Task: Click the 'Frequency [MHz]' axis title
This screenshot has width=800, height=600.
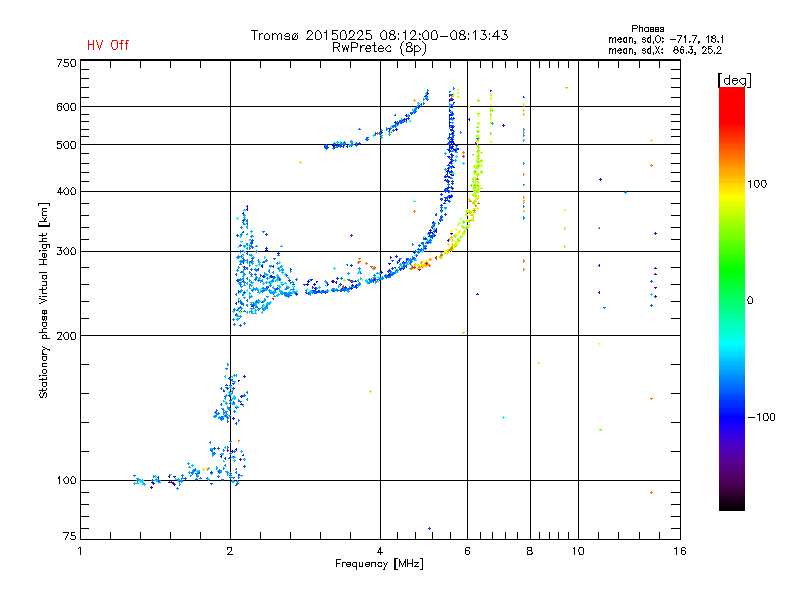Action: click(x=379, y=564)
